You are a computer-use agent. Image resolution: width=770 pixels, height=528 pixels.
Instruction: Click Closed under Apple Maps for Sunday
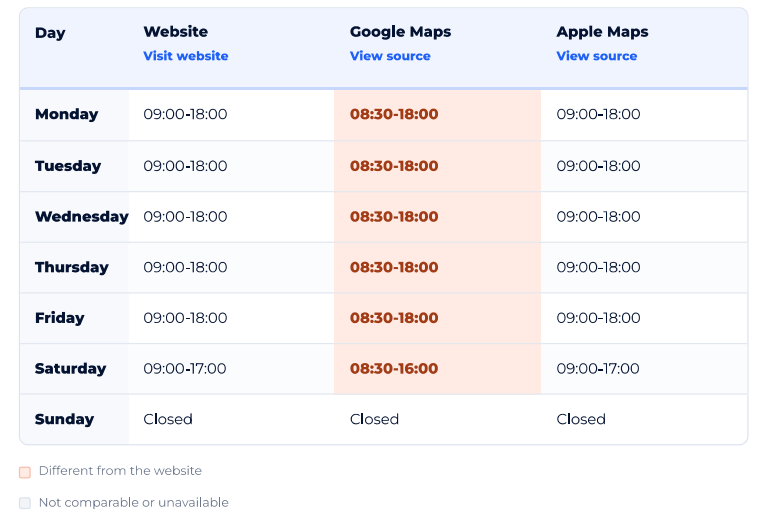tap(581, 419)
